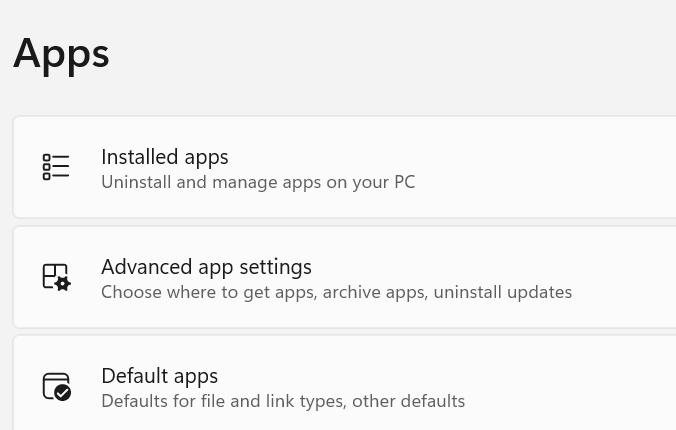Viewport: 676px width, 430px height.
Task: Open Installed apps
Action: pyautogui.click(x=165, y=157)
